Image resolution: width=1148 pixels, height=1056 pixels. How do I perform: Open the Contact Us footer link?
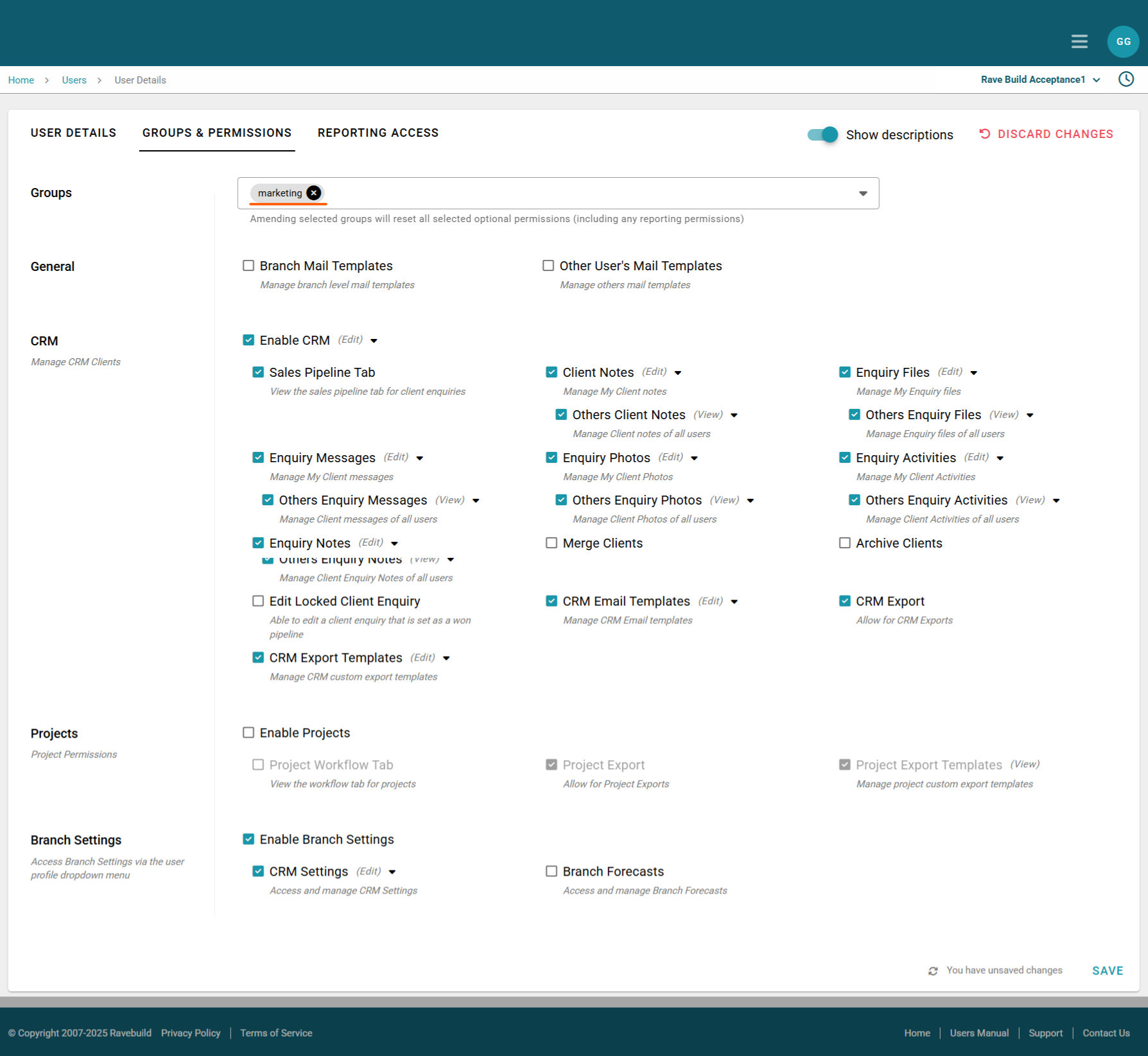coord(1106,1033)
